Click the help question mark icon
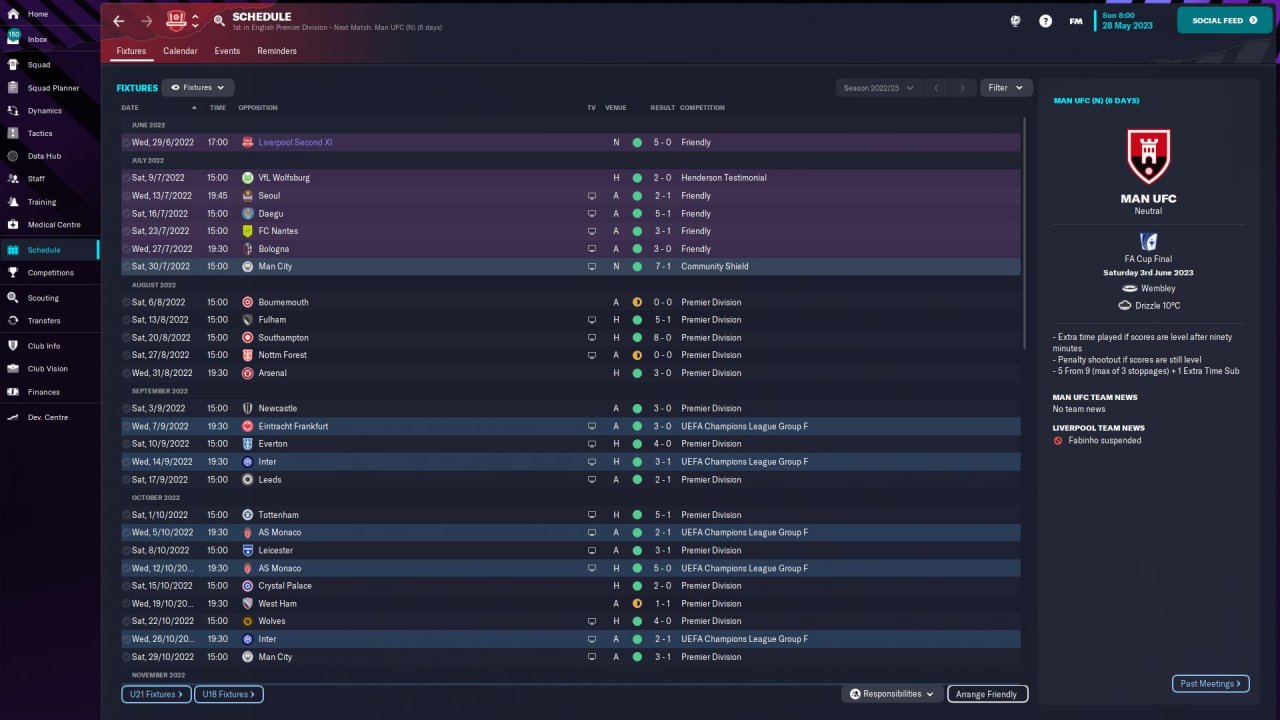 1045,21
